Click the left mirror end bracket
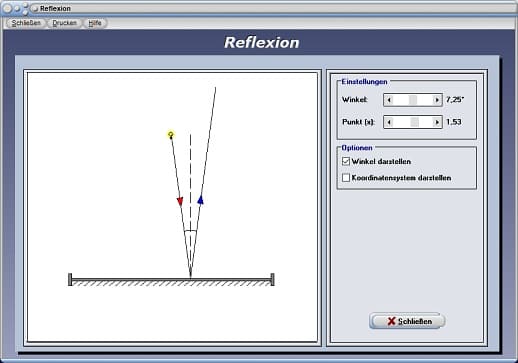 point(70,279)
